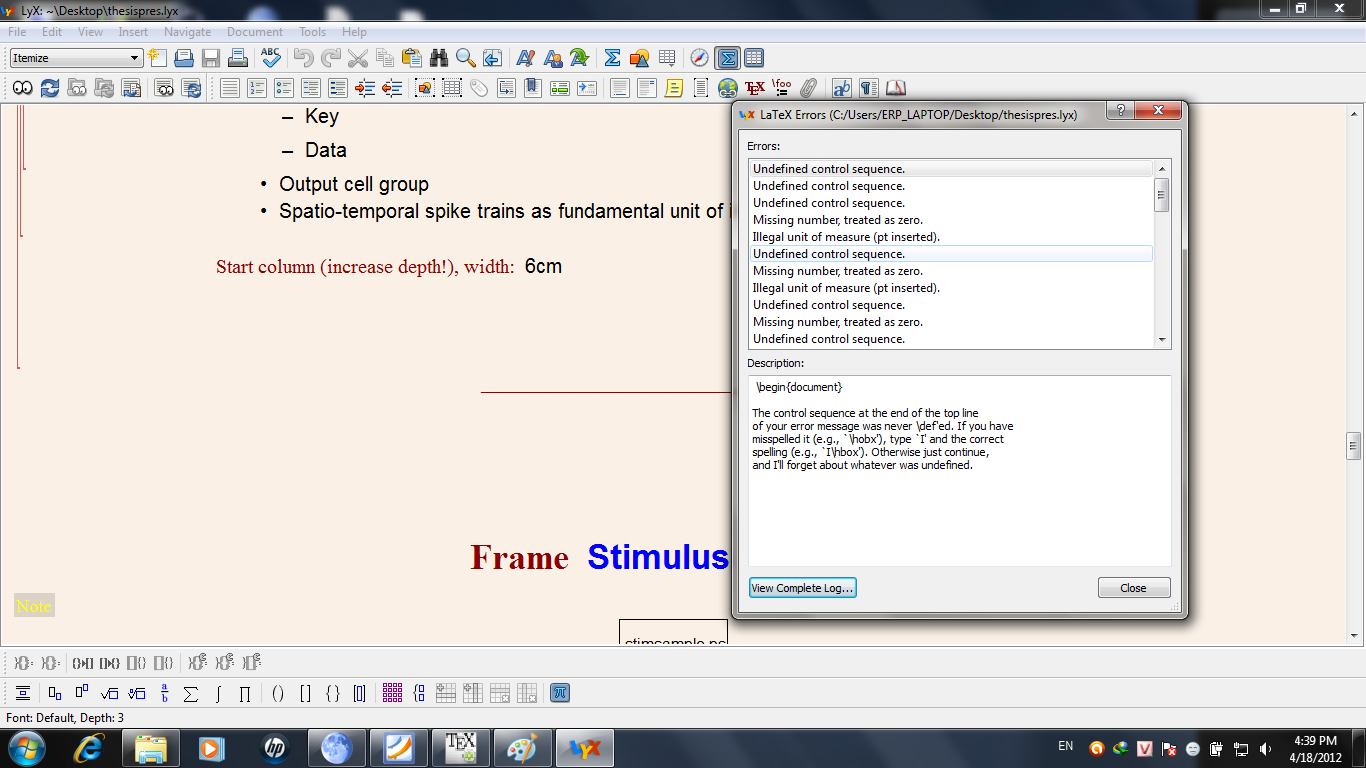Update the output view with the refresh icon
Image resolution: width=1366 pixels, height=768 pixels.
(49, 88)
